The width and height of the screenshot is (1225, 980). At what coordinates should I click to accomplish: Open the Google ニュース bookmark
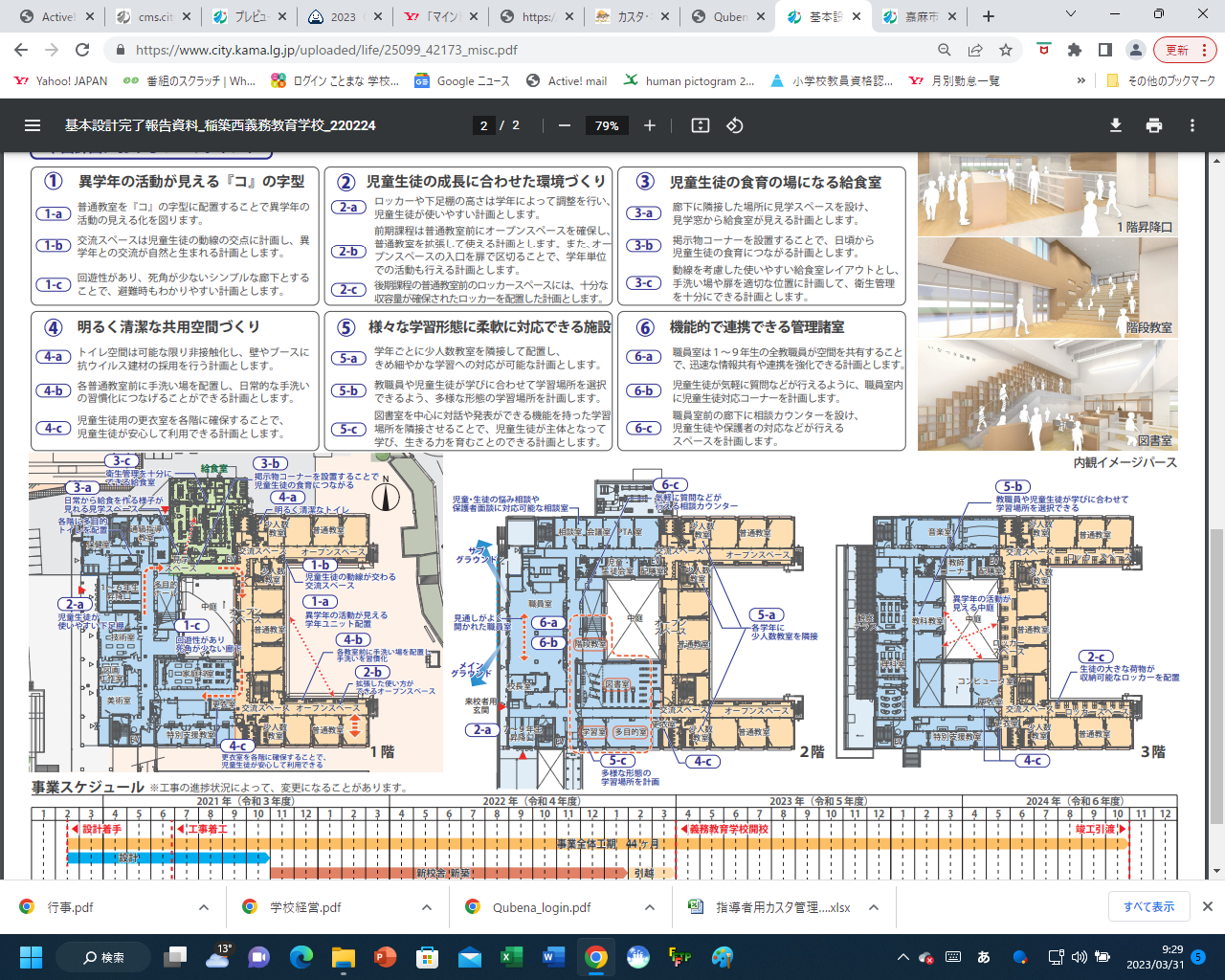tap(462, 81)
